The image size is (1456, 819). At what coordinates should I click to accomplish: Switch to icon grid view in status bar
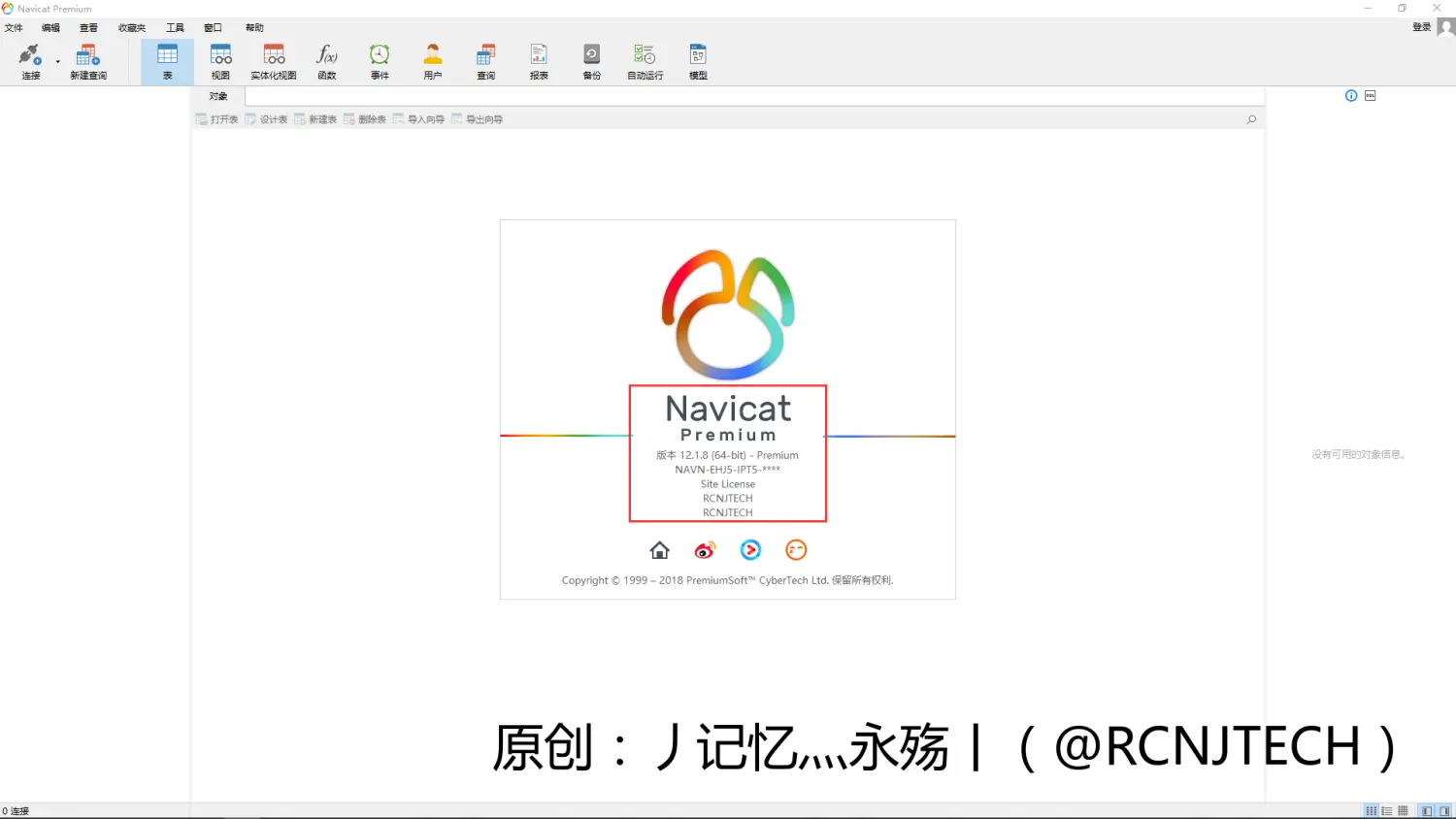pyautogui.click(x=1372, y=811)
